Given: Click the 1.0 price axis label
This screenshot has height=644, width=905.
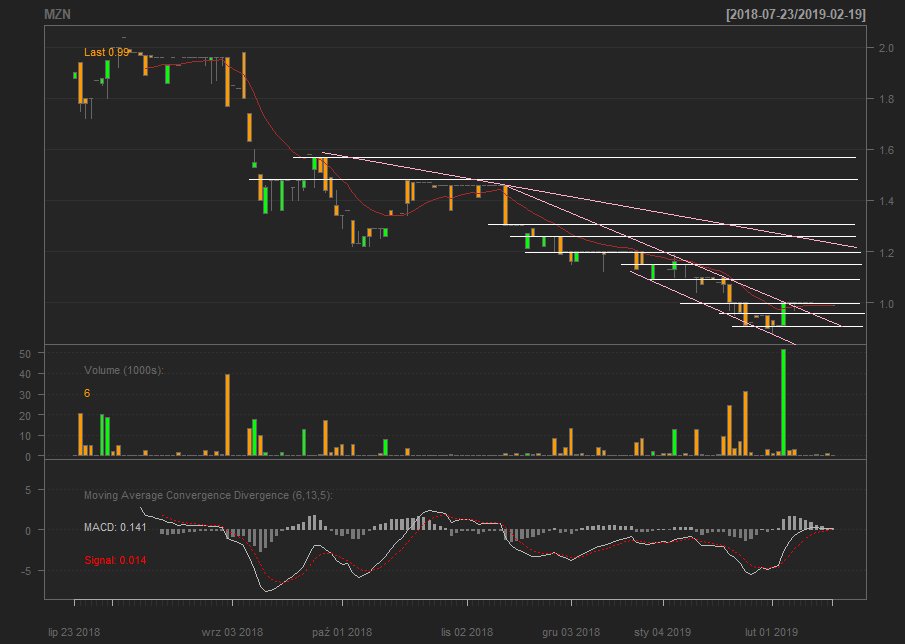Looking at the screenshot, I should coord(886,304).
